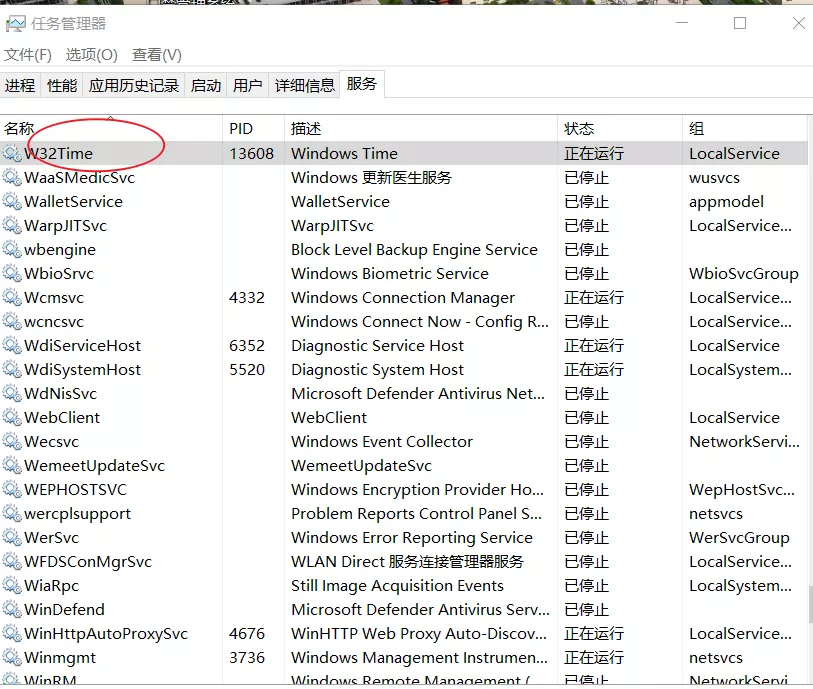Open the 服务 tab
This screenshot has width=813, height=689.
tap(364, 85)
